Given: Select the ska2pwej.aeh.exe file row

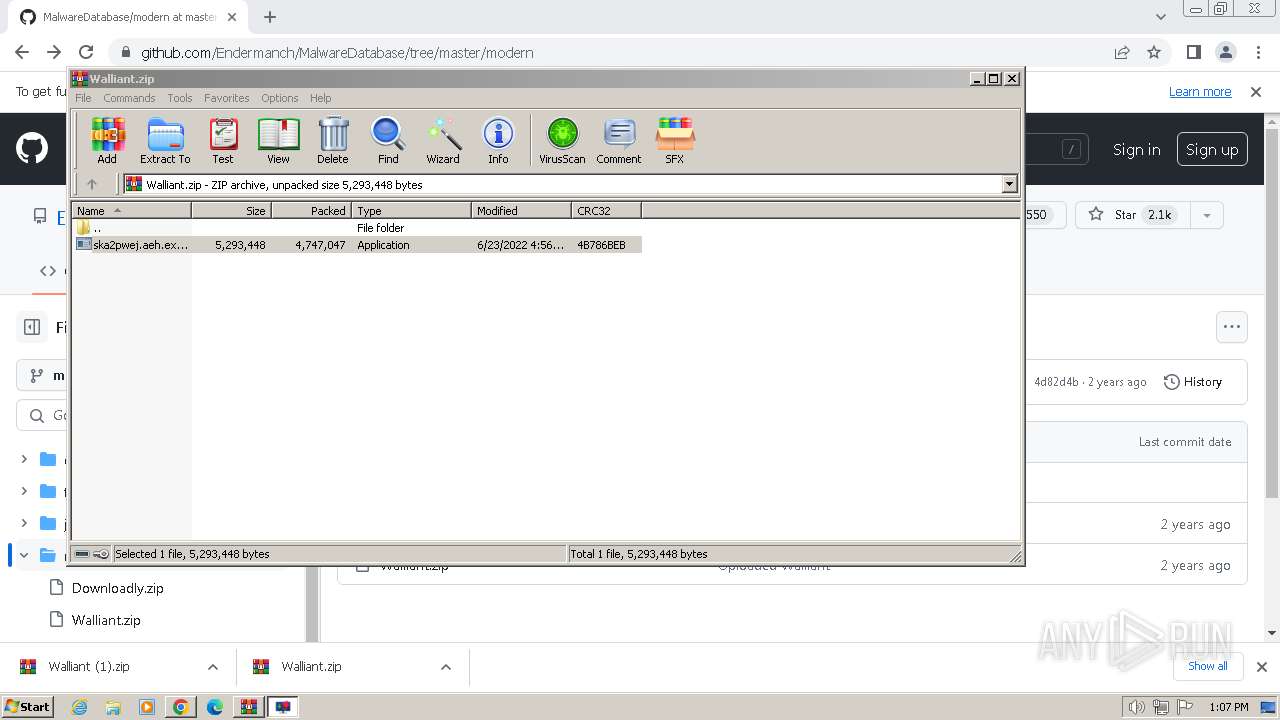Looking at the screenshot, I should coord(357,245).
